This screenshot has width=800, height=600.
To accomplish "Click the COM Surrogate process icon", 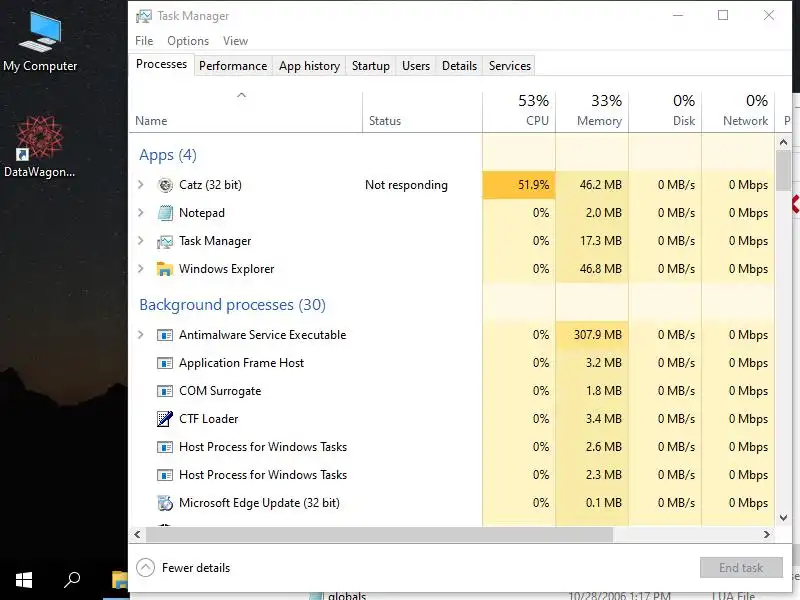I will tap(165, 391).
